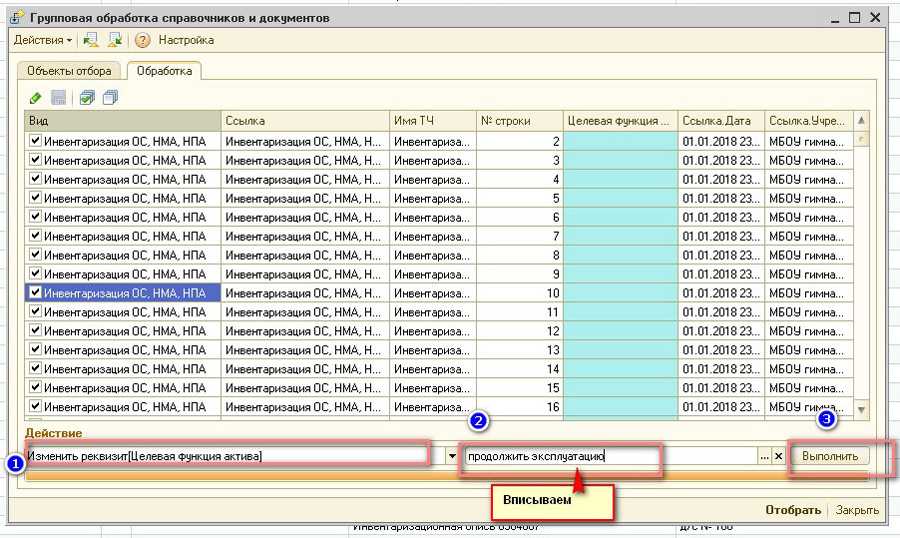This screenshot has width=900, height=538.
Task: Switch to the Объекты отбора tab
Action: click(x=69, y=71)
